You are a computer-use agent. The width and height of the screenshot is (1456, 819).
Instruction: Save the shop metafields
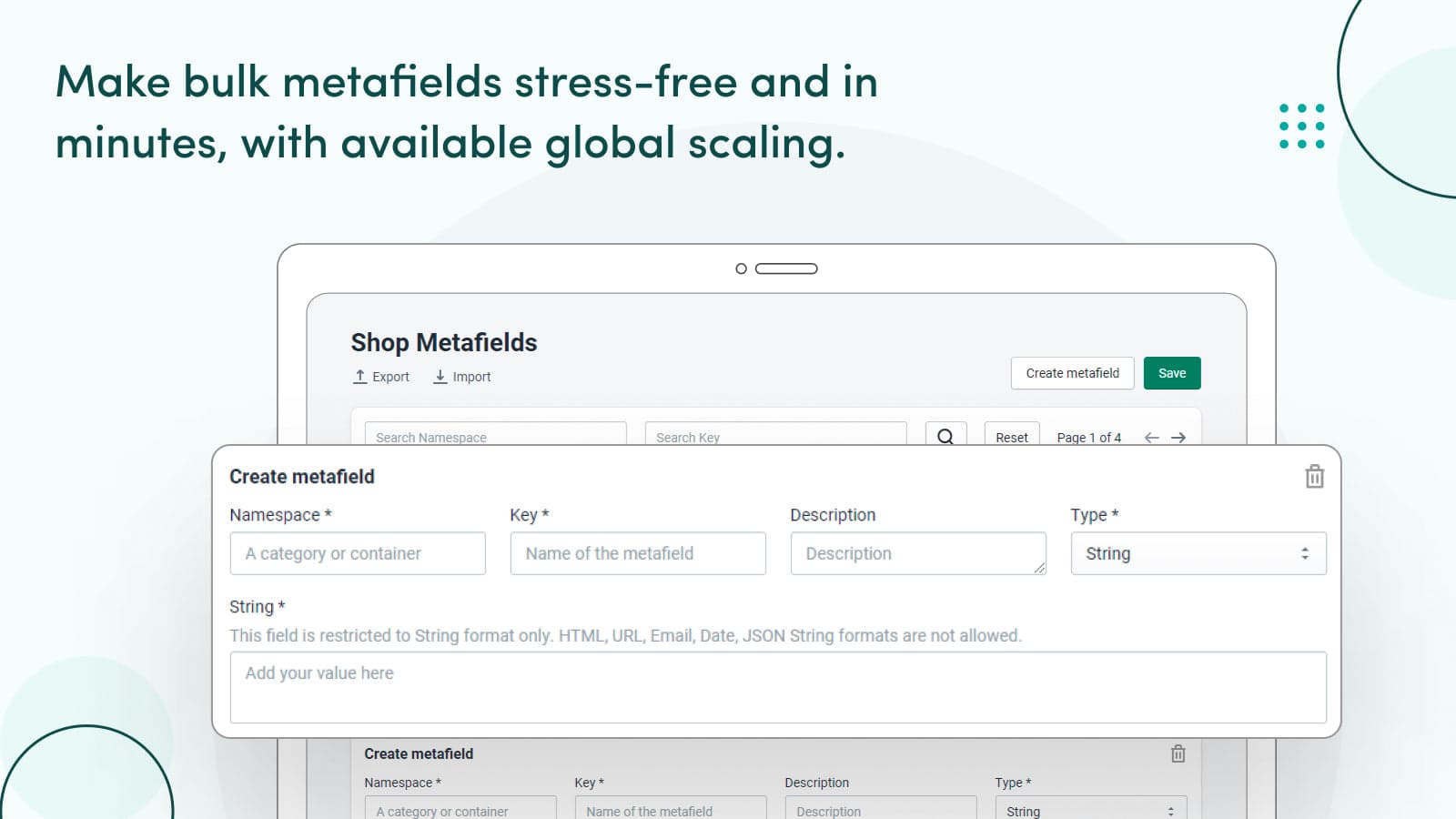point(1171,372)
